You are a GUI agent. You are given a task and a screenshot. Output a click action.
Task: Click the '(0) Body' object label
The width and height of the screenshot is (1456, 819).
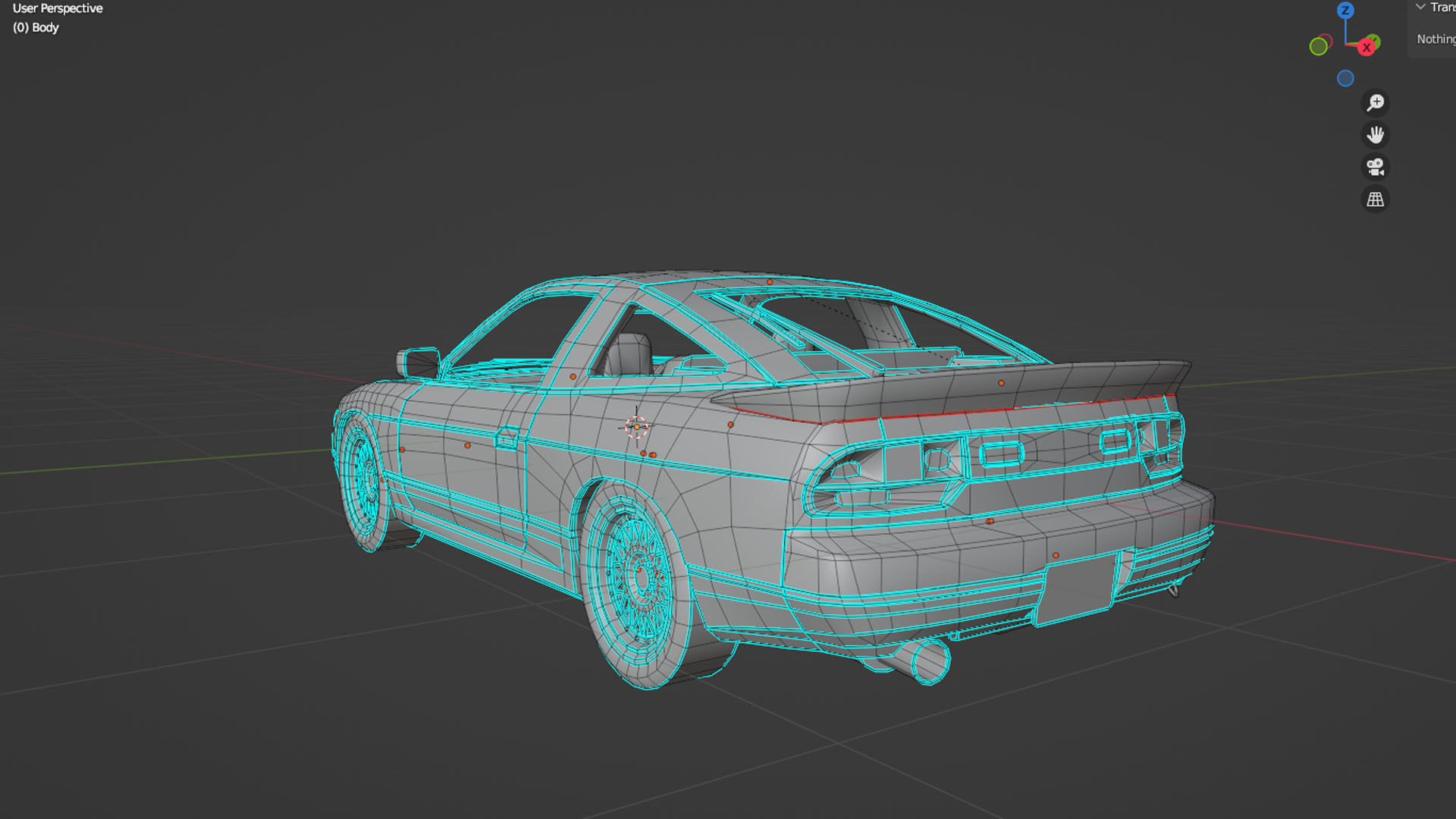coord(36,27)
